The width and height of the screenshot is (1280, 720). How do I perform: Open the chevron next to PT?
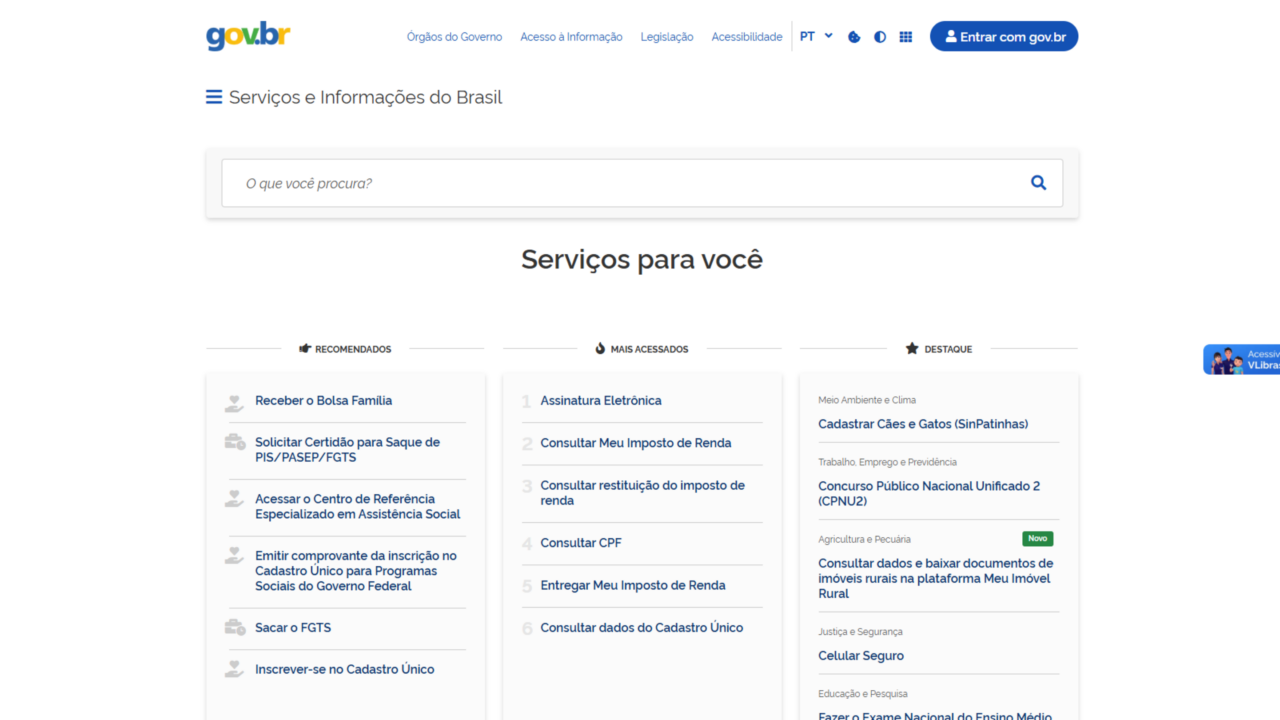click(x=828, y=36)
